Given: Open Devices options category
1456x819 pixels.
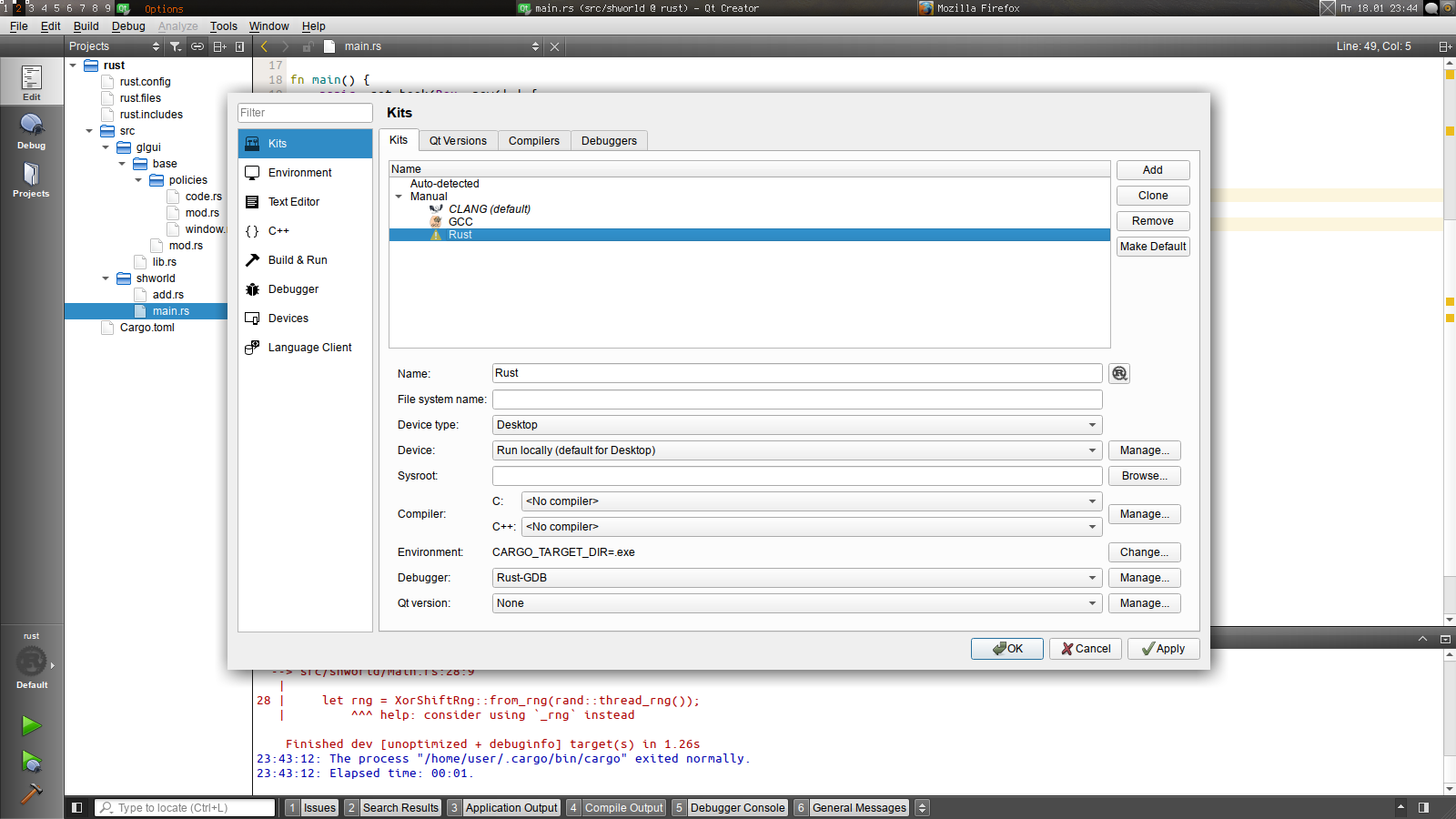Looking at the screenshot, I should point(305,318).
